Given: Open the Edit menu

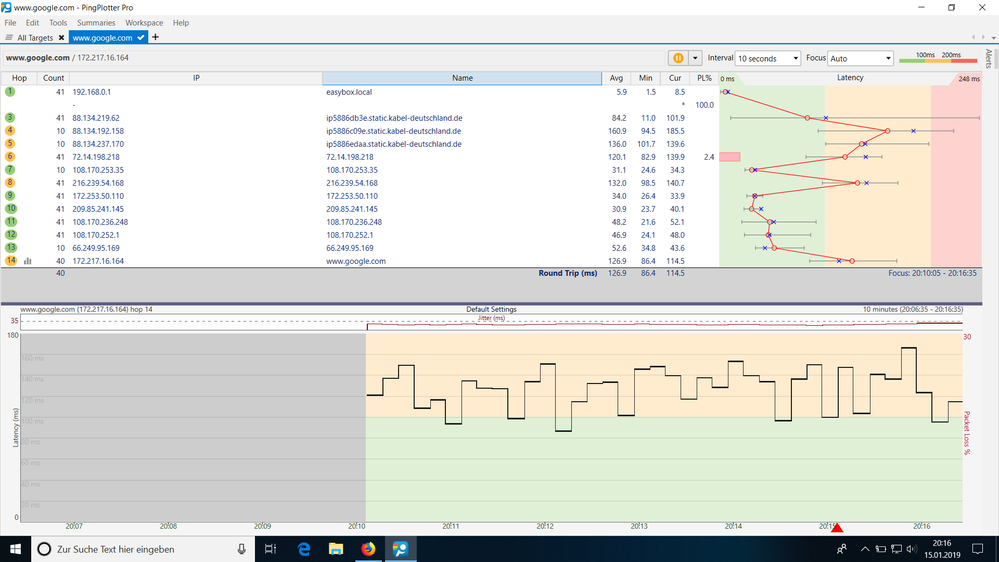Looking at the screenshot, I should [32, 22].
